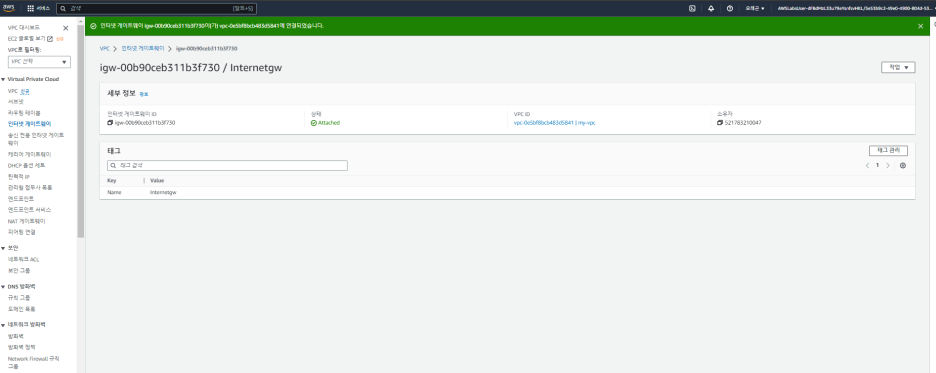Viewport: 936px width, 373px height.
Task: Open Network Firewall 규칙 그룹 sidebar item
Action: click(33, 362)
